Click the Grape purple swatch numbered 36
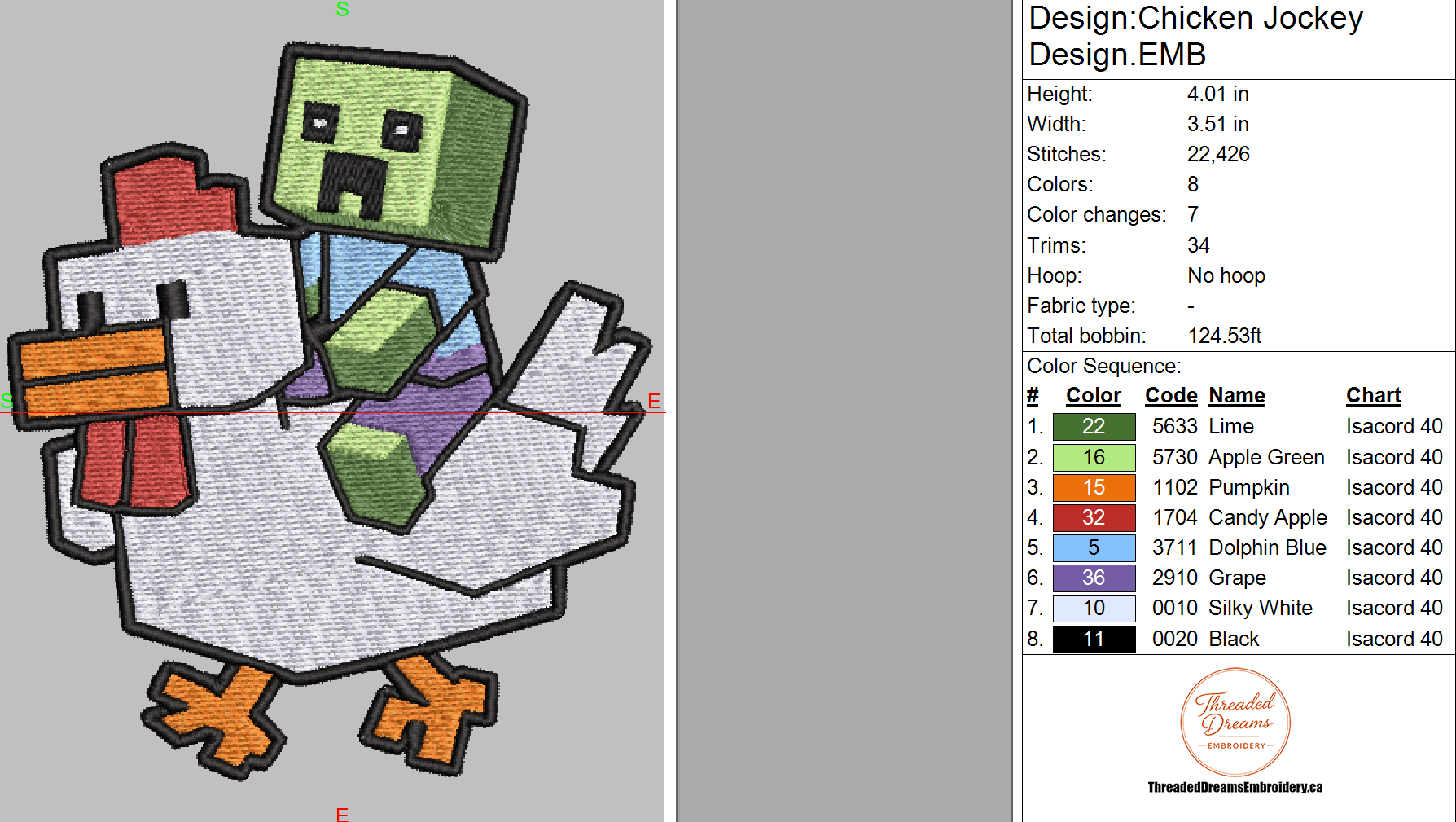The height and width of the screenshot is (822, 1456). [x=1094, y=578]
